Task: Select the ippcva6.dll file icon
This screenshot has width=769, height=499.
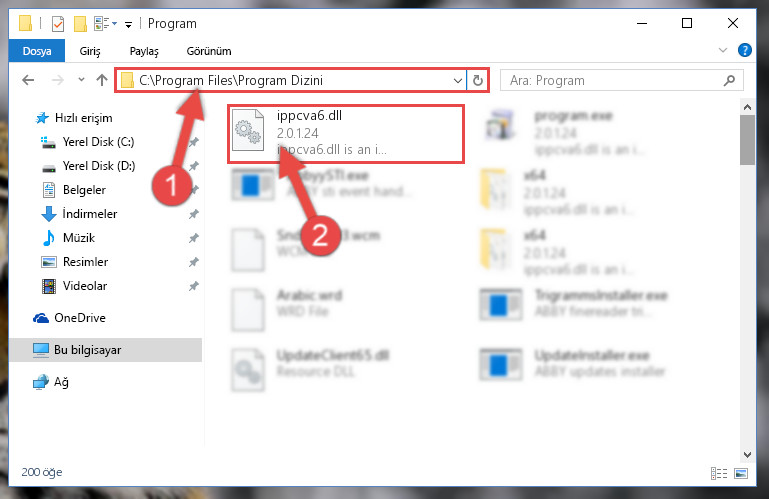Action: point(248,130)
